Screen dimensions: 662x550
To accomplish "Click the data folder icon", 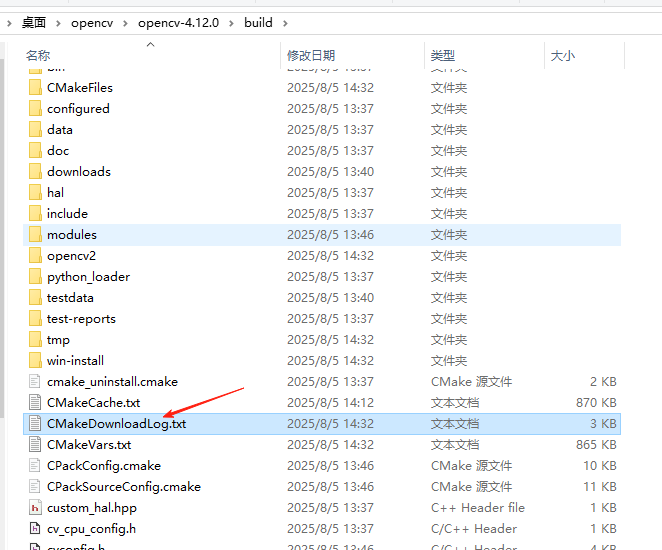I will [x=35, y=130].
